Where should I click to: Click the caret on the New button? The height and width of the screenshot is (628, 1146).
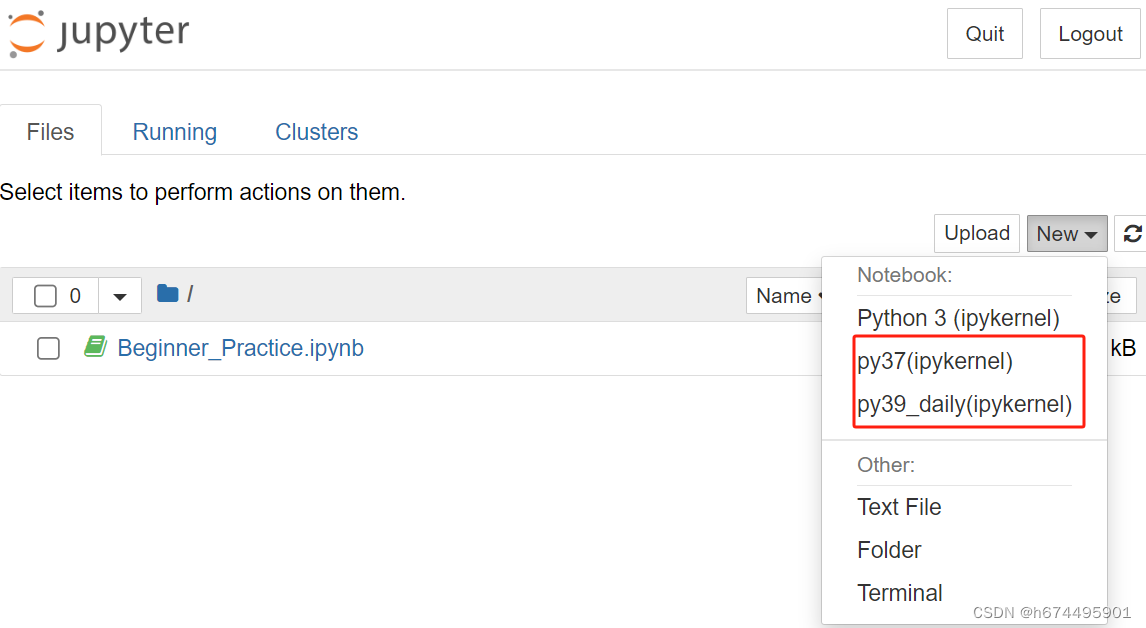coord(1091,233)
